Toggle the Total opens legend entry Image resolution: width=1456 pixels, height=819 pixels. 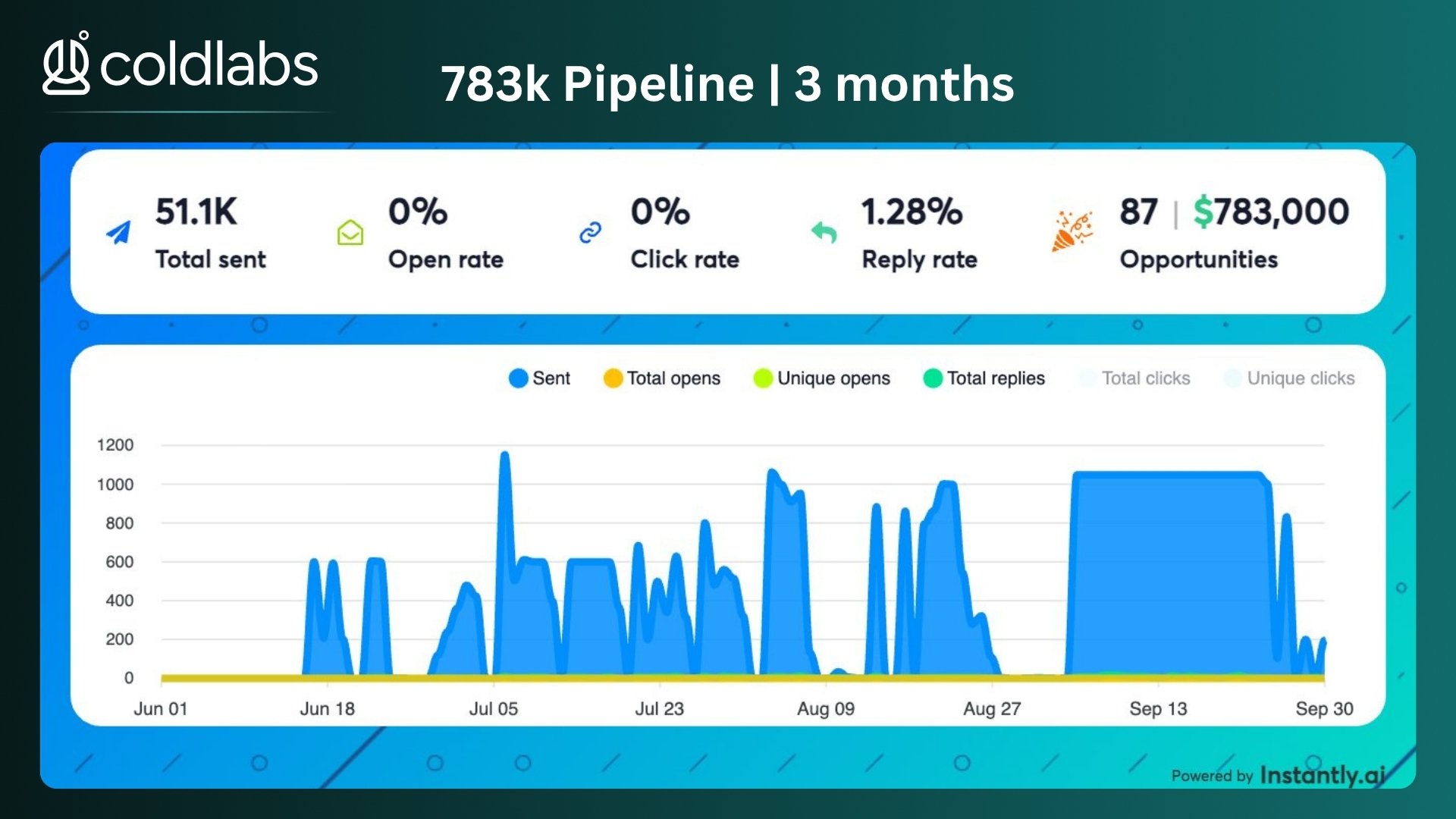[x=662, y=378]
